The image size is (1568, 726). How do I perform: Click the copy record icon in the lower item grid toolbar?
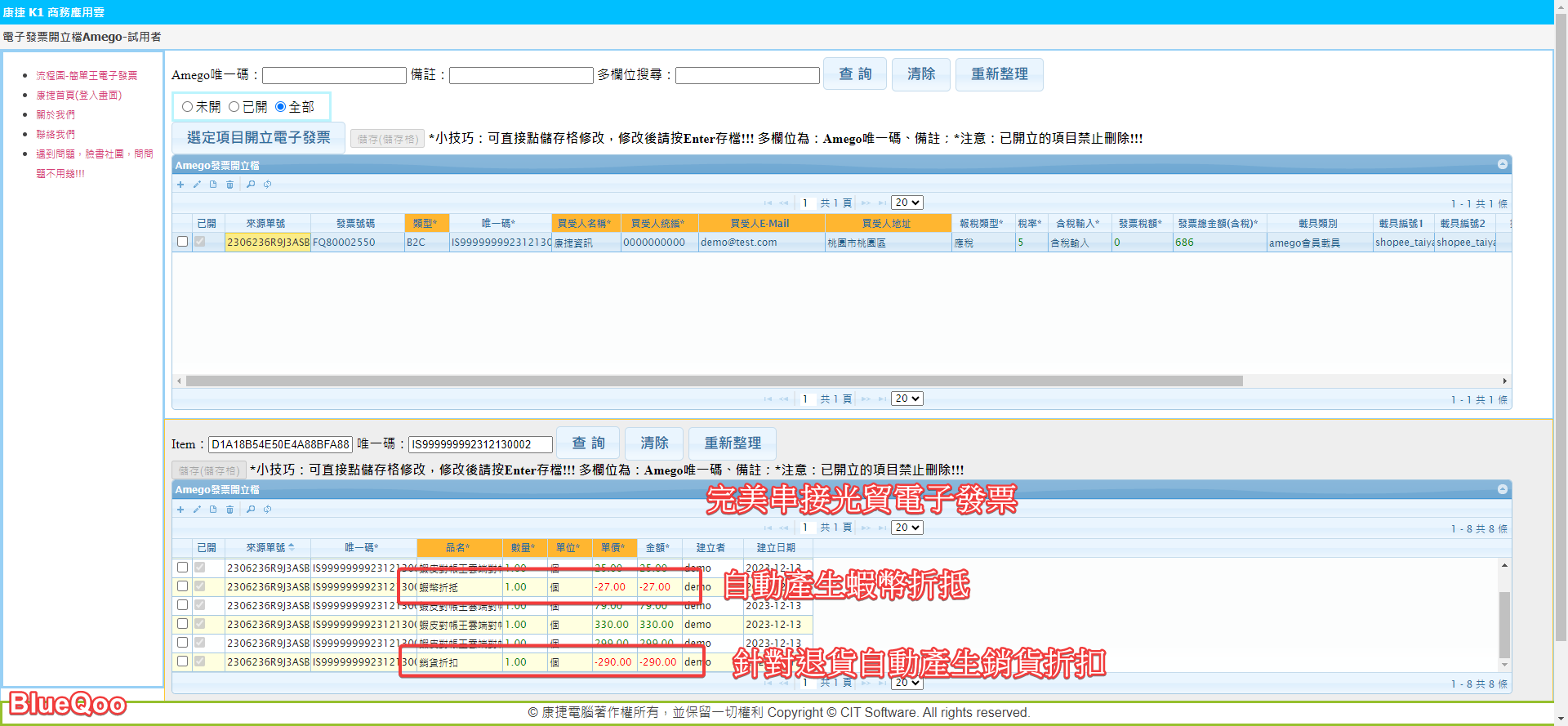pos(213,510)
